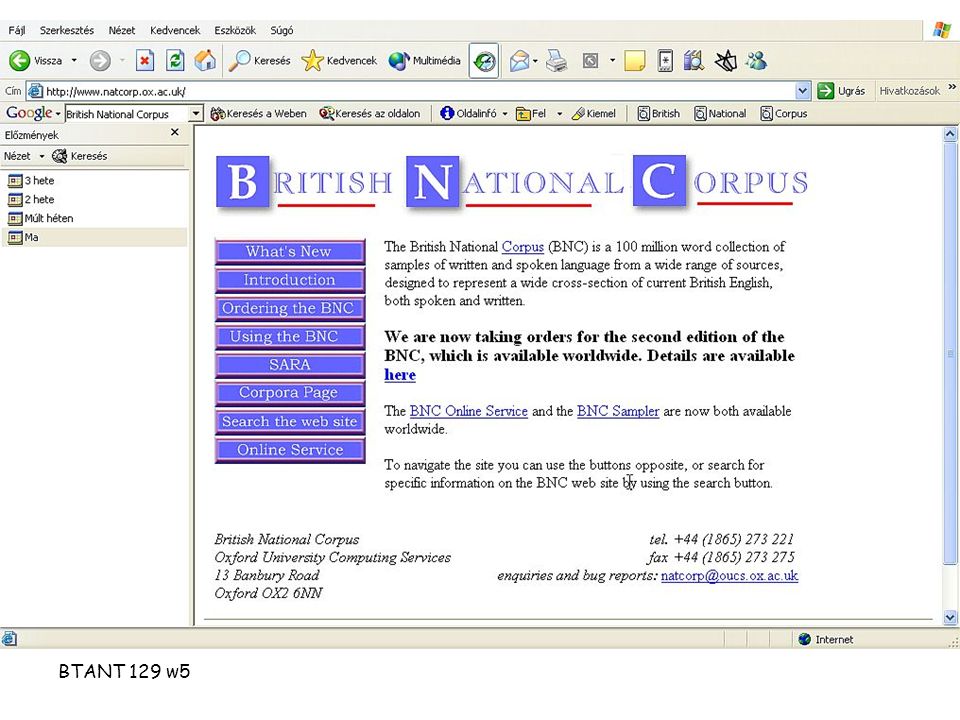The image size is (960, 720).
Task: Open the Eszközök menu
Action: tap(235, 30)
